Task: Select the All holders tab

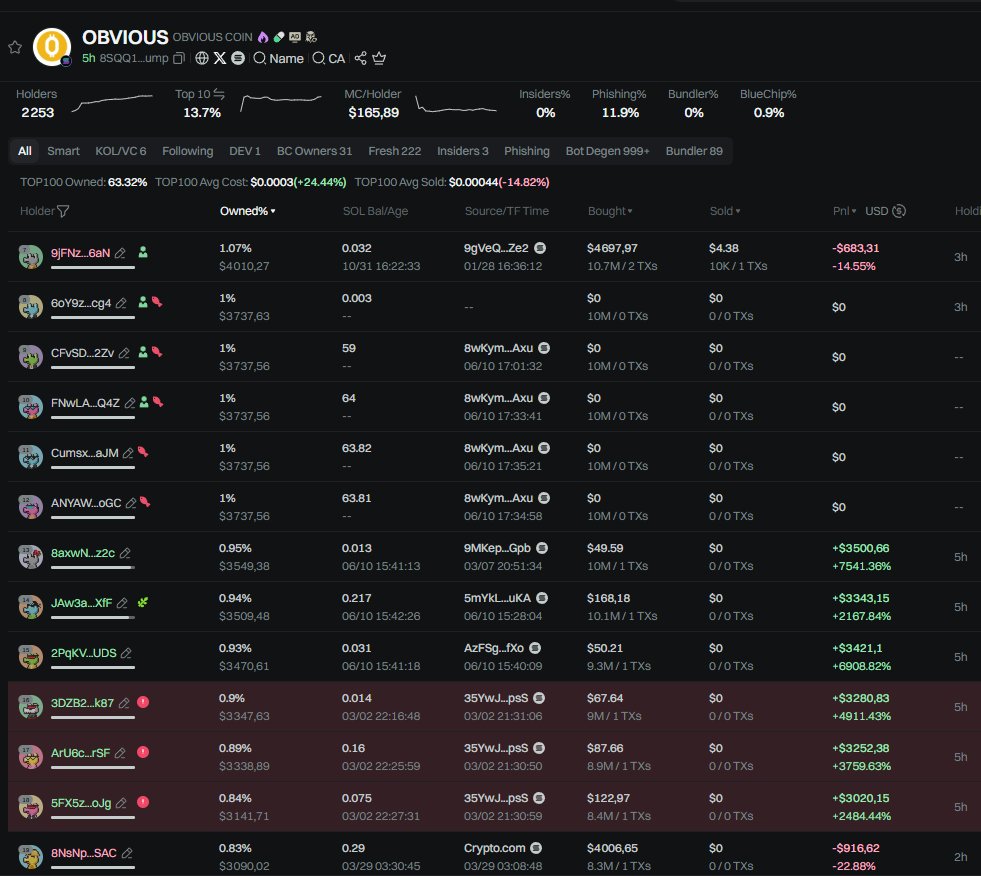Action: click(24, 151)
